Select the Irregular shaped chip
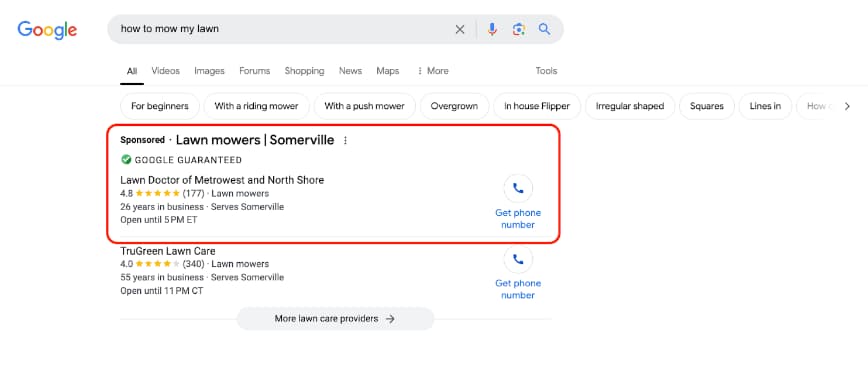The width and height of the screenshot is (868, 368). coord(630,106)
